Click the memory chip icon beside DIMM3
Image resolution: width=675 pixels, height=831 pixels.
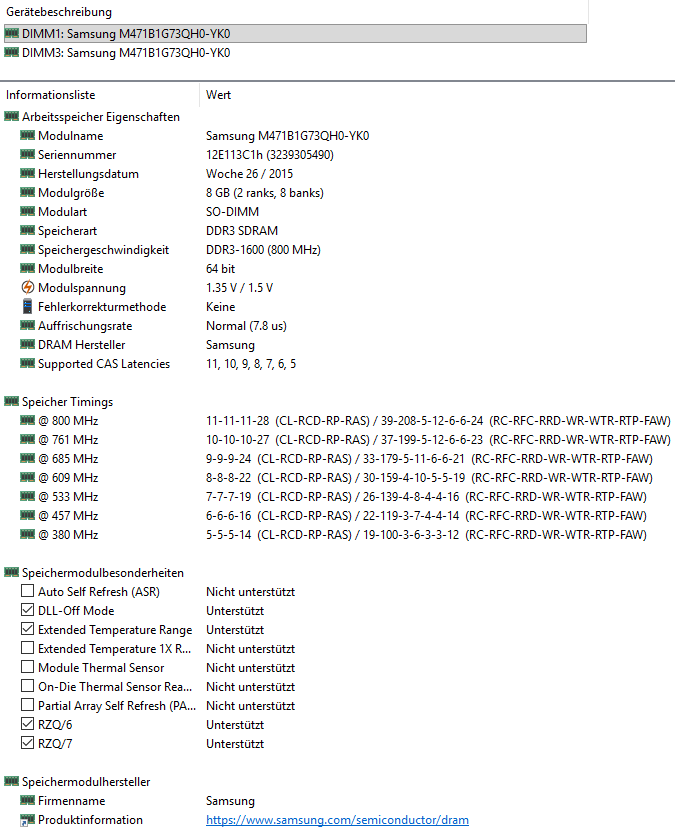pos(12,52)
